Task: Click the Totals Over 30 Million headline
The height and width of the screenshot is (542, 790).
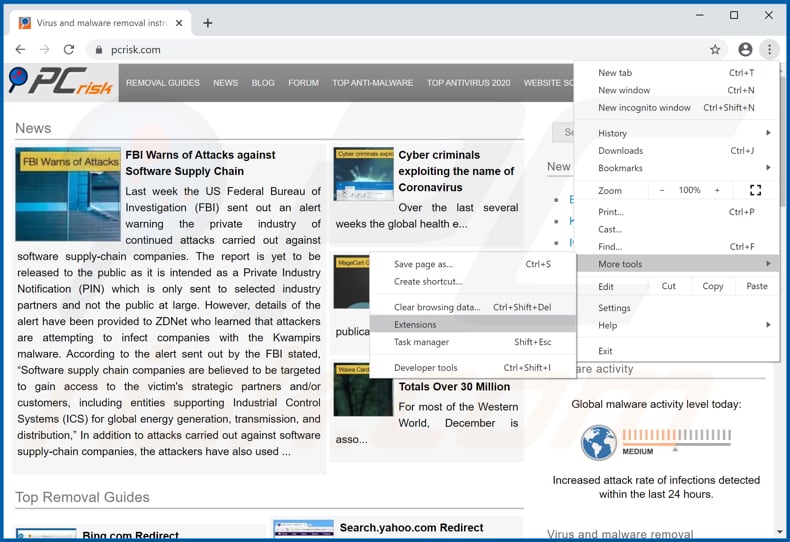Action: tap(454, 386)
